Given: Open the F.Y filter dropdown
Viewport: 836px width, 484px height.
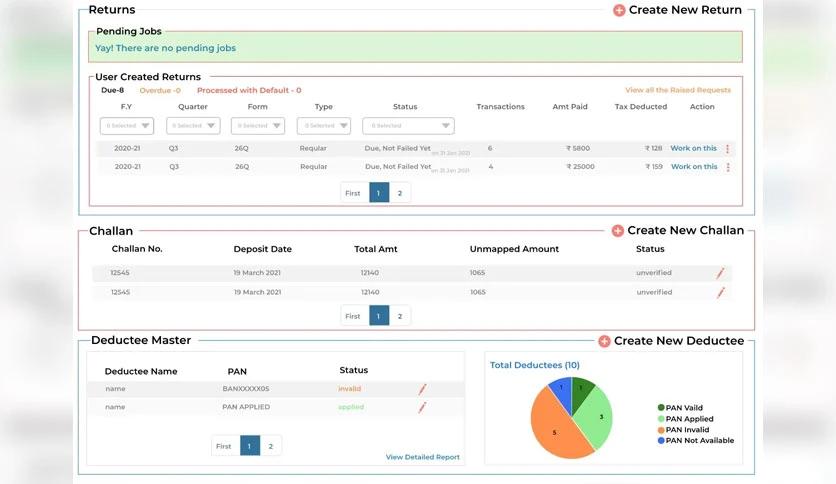Looking at the screenshot, I should (x=127, y=126).
